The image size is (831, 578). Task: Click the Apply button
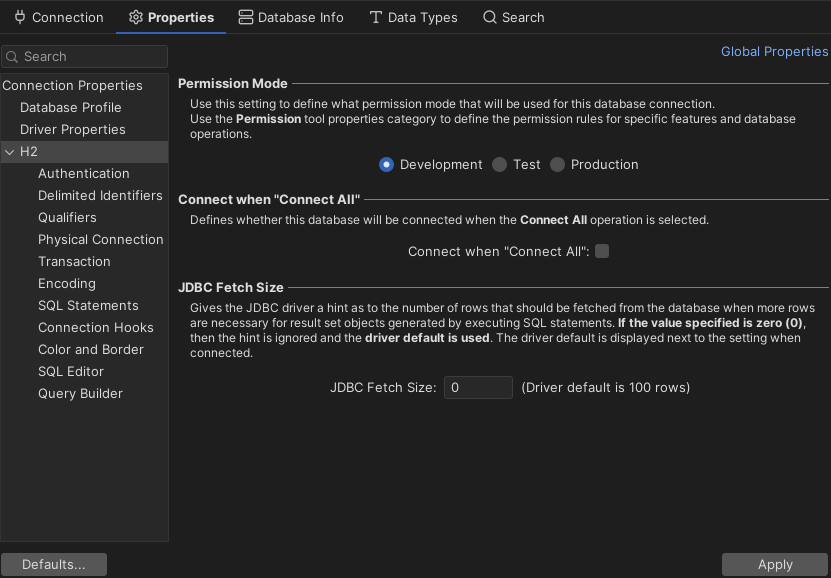[x=775, y=564]
